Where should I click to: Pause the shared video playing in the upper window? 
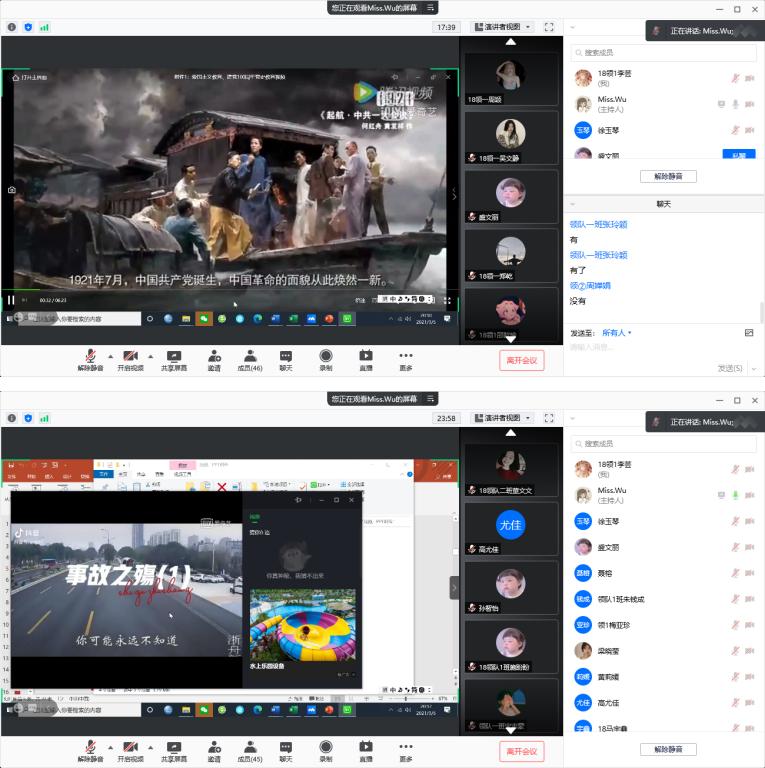pos(12,299)
